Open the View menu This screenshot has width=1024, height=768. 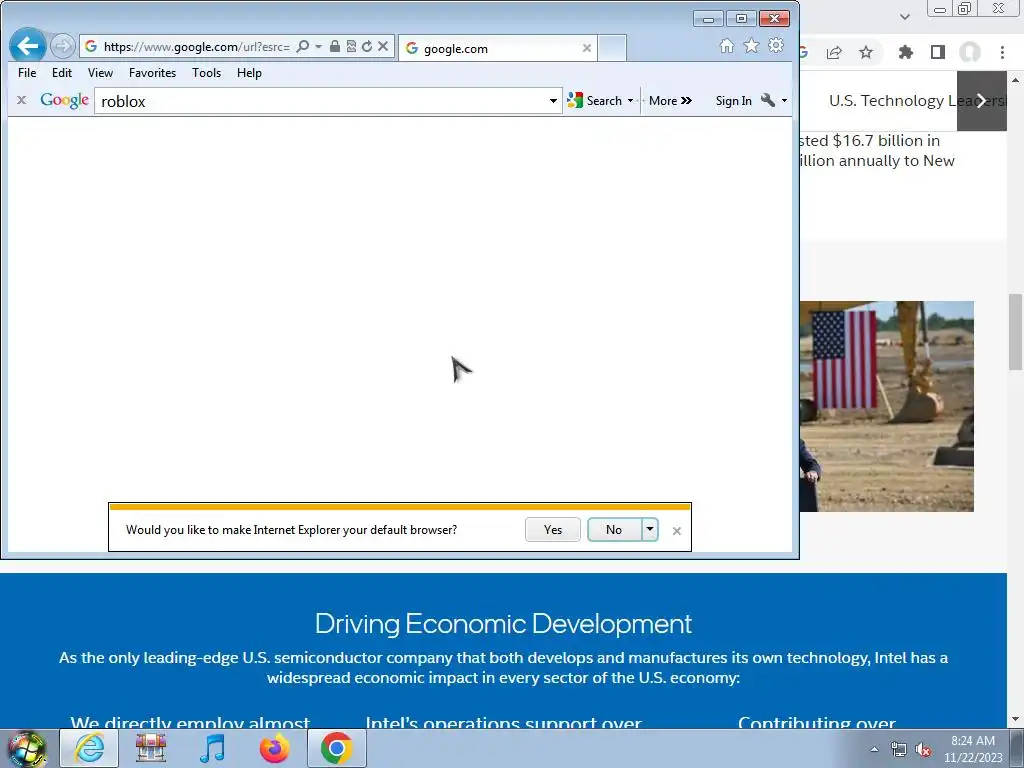[100, 73]
